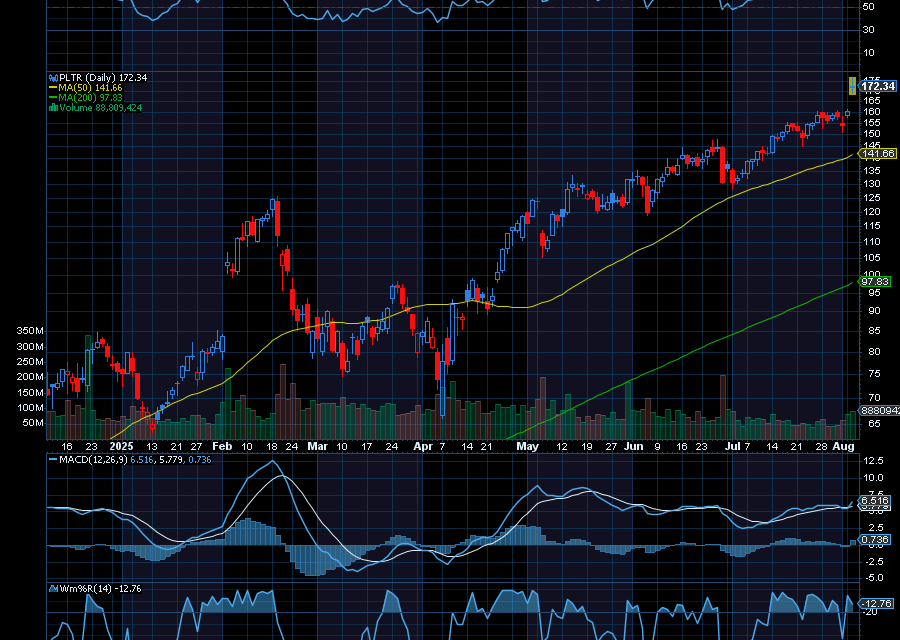
Task: Click the 18 date label in February
Action: (x=272, y=446)
